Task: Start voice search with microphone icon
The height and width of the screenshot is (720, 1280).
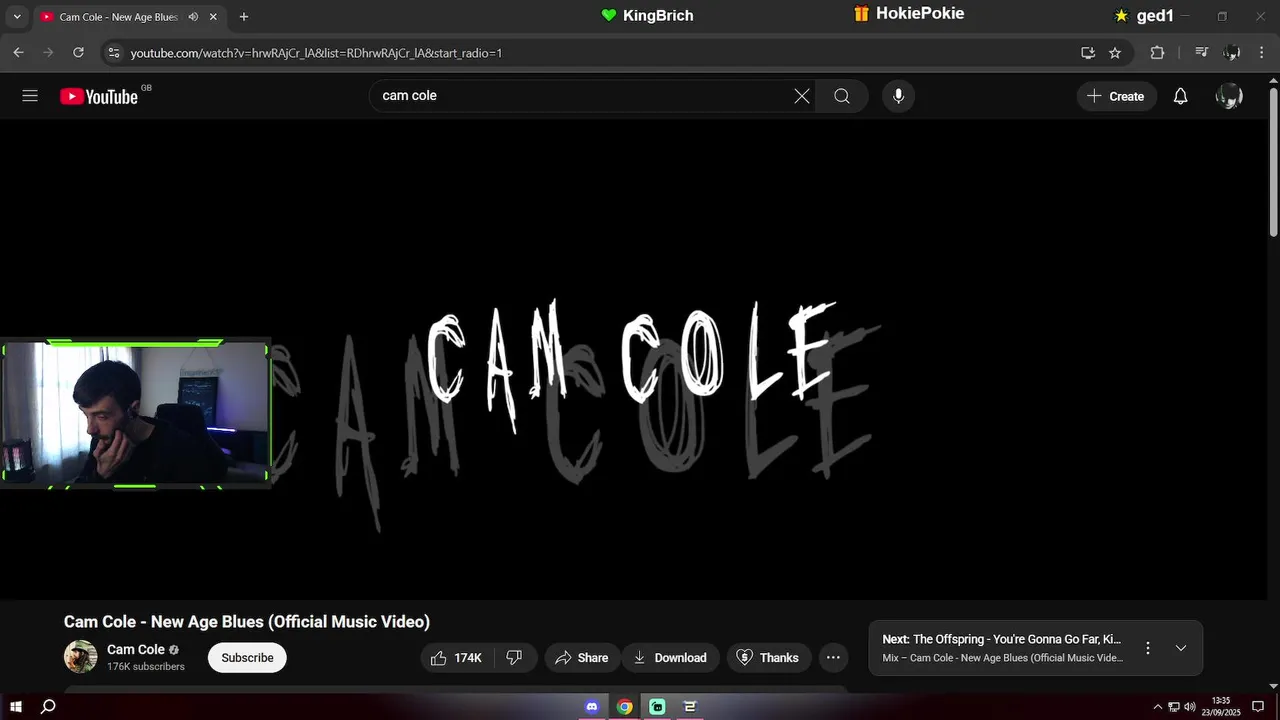Action: (x=898, y=96)
